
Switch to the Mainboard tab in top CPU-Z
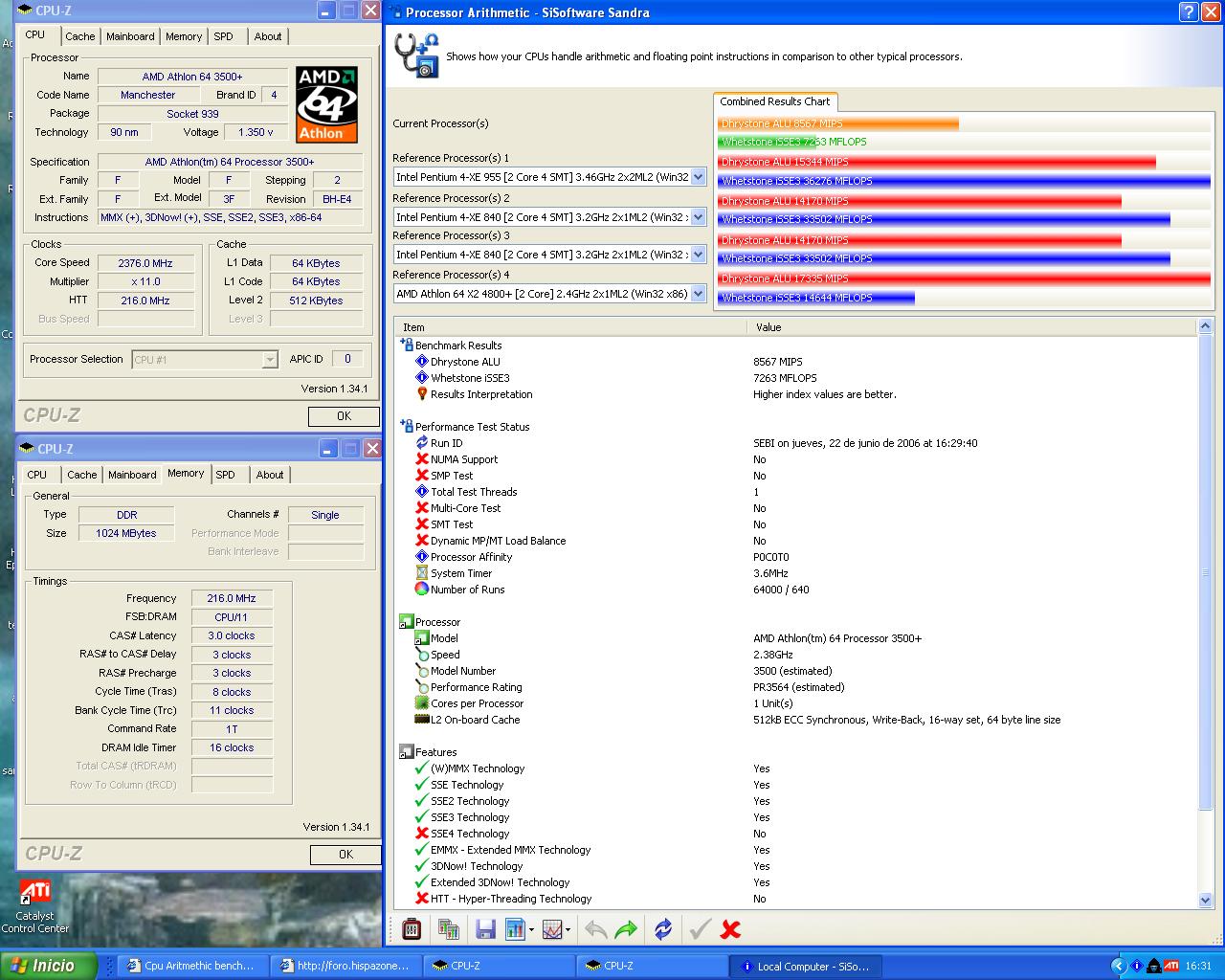(130, 36)
